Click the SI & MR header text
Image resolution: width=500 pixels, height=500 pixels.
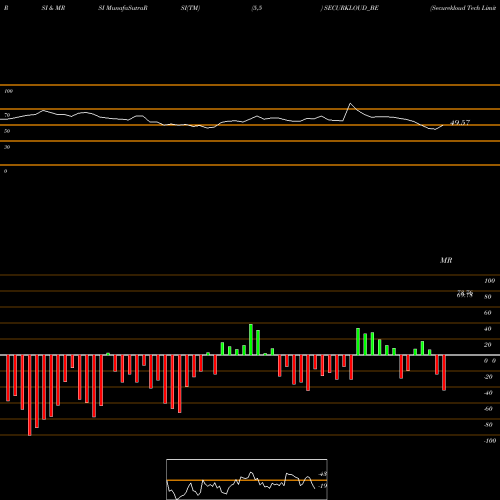53,8
